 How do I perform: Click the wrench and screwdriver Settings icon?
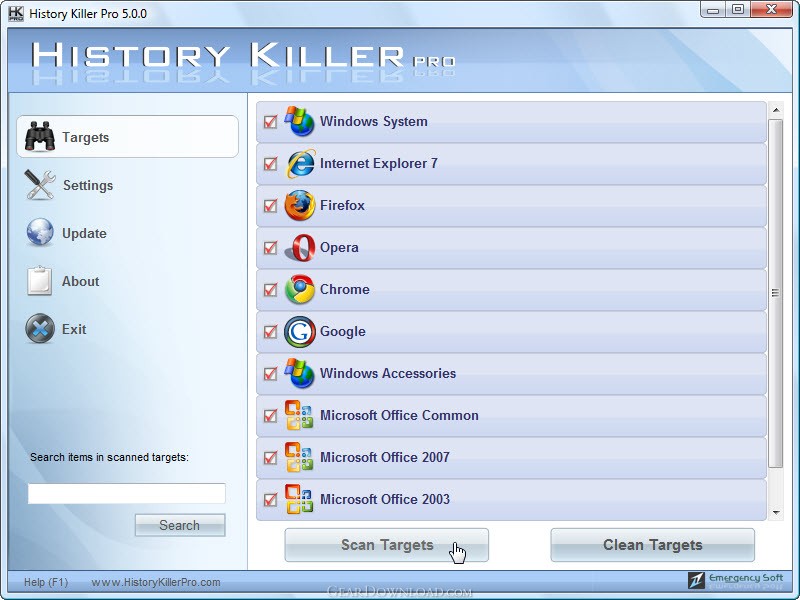coord(40,185)
